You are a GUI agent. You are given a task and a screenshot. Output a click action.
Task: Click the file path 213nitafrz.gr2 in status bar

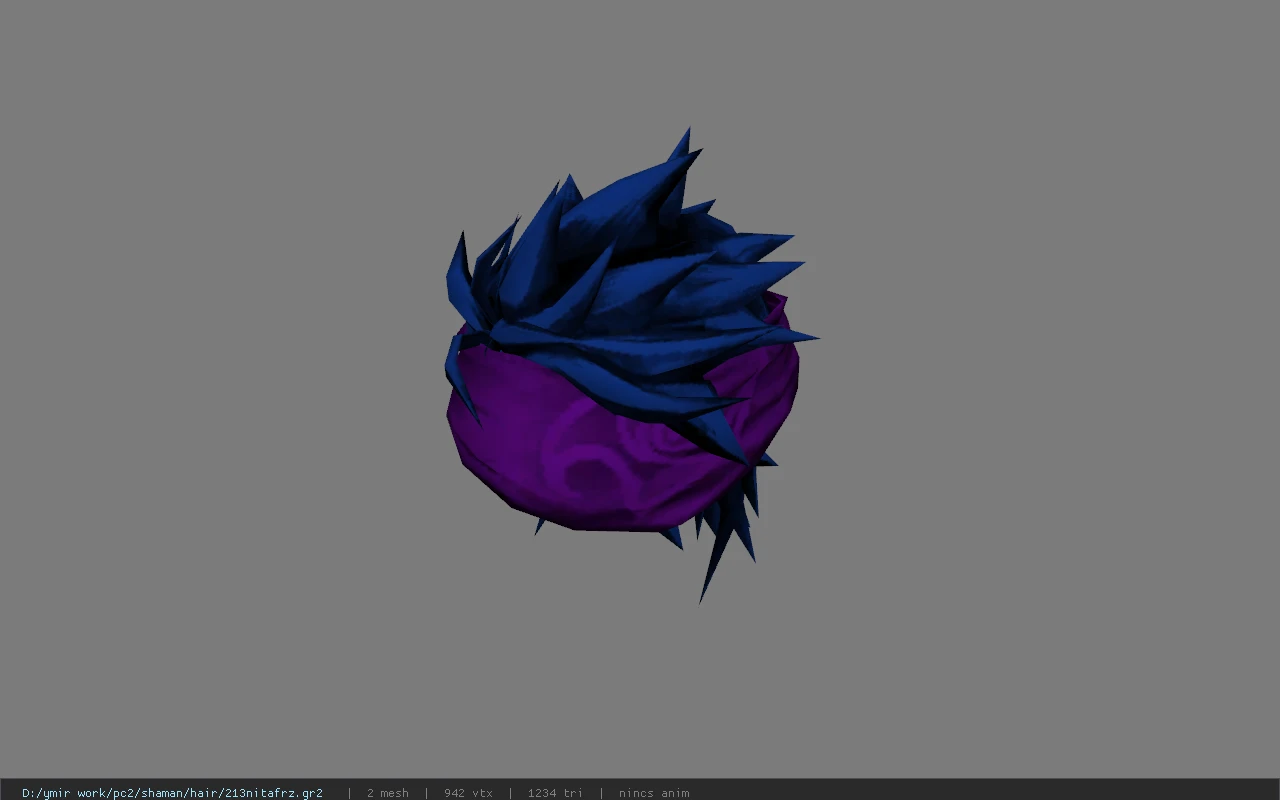[172, 793]
